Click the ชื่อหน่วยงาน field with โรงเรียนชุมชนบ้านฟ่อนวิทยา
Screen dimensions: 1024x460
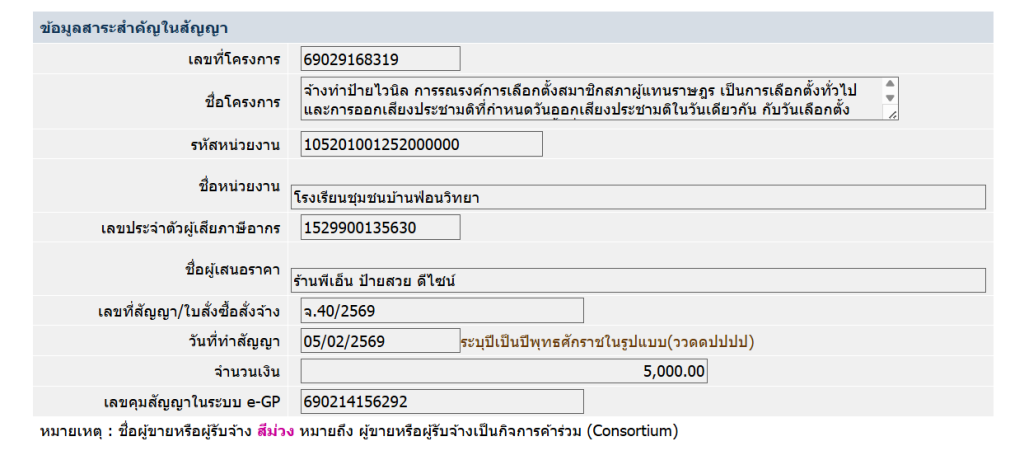tap(638, 197)
